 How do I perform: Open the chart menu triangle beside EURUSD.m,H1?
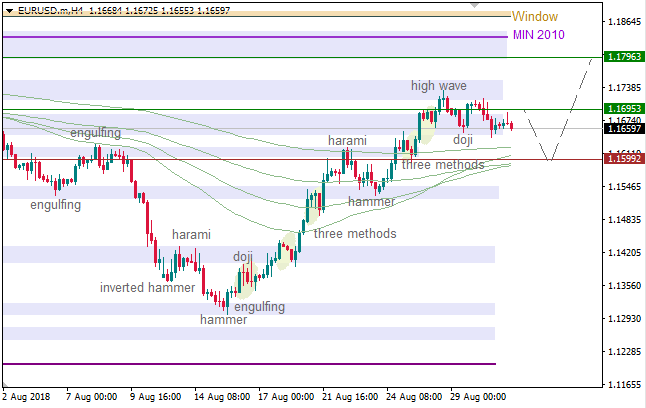pyautogui.click(x=7, y=9)
